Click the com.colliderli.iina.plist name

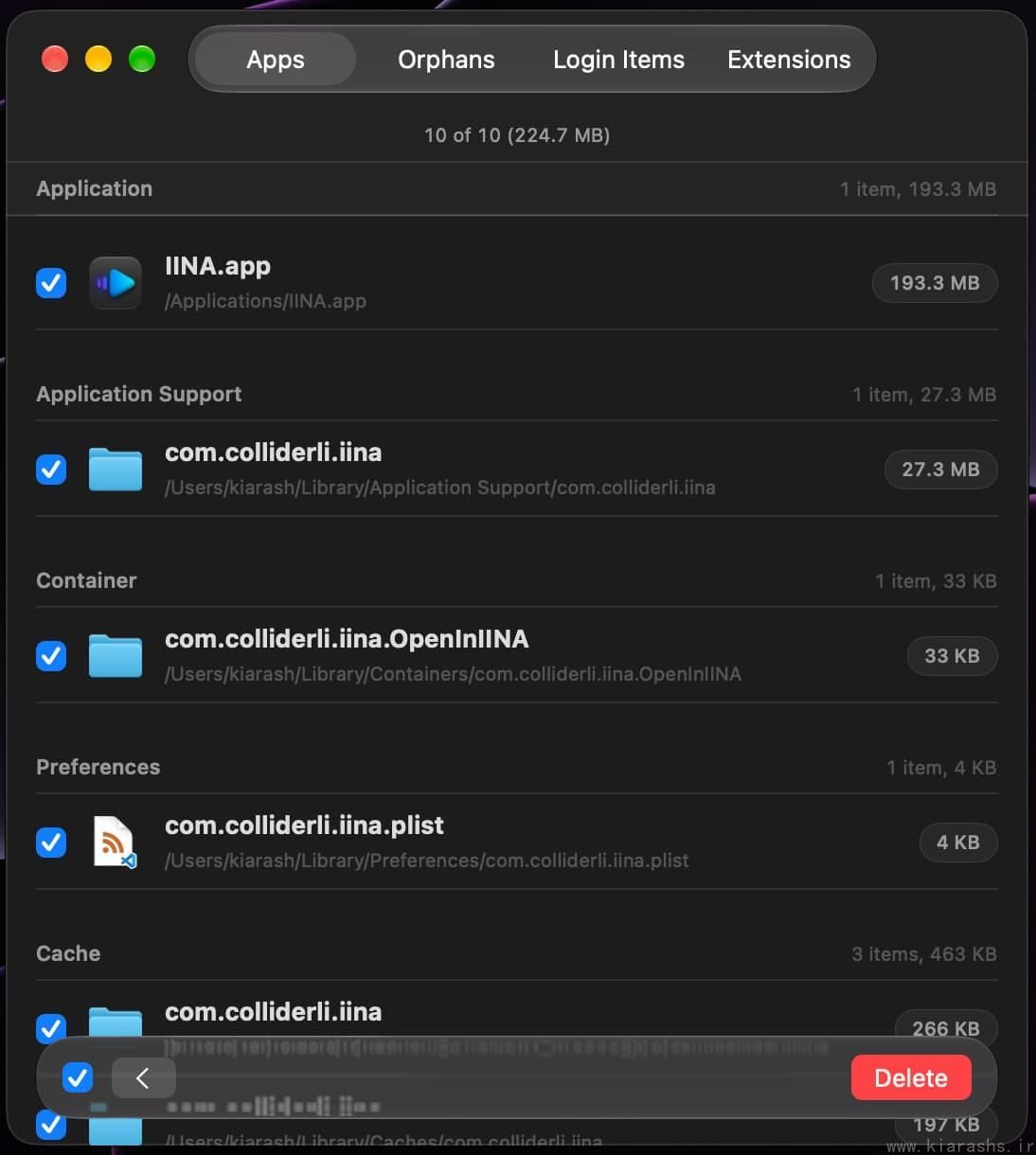coord(304,826)
